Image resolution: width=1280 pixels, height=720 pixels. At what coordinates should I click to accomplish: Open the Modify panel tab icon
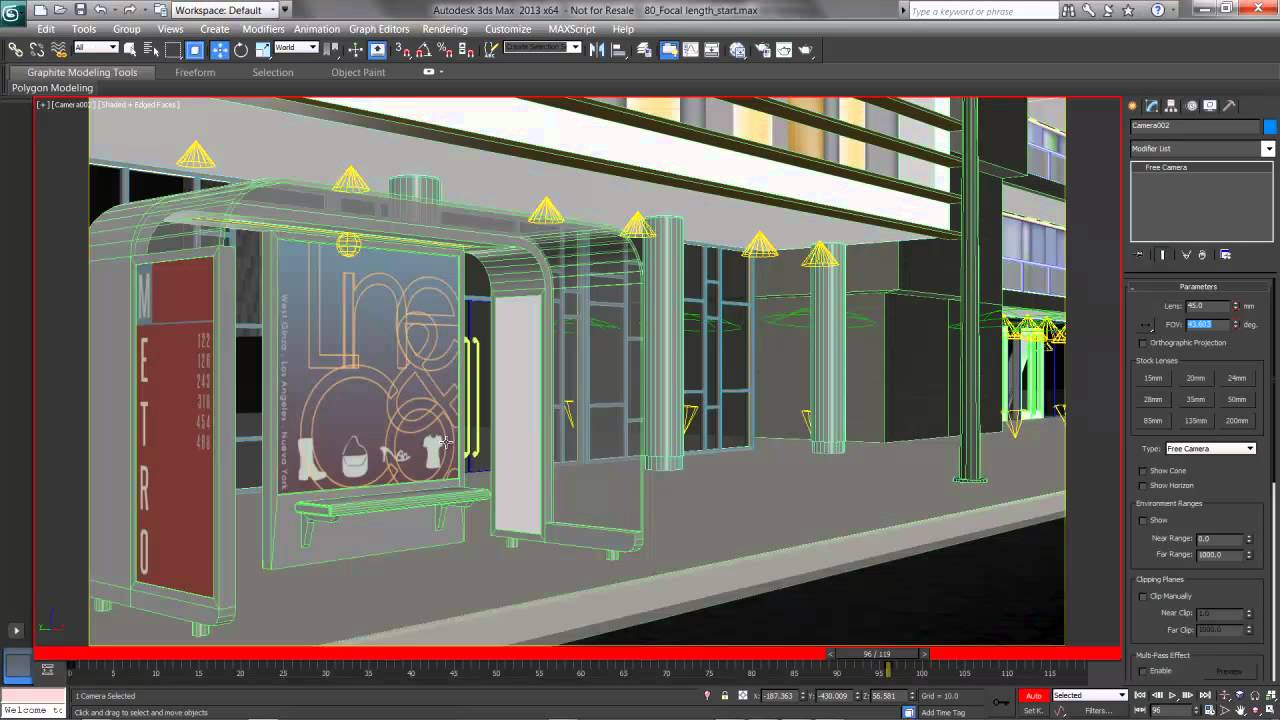pos(1152,105)
